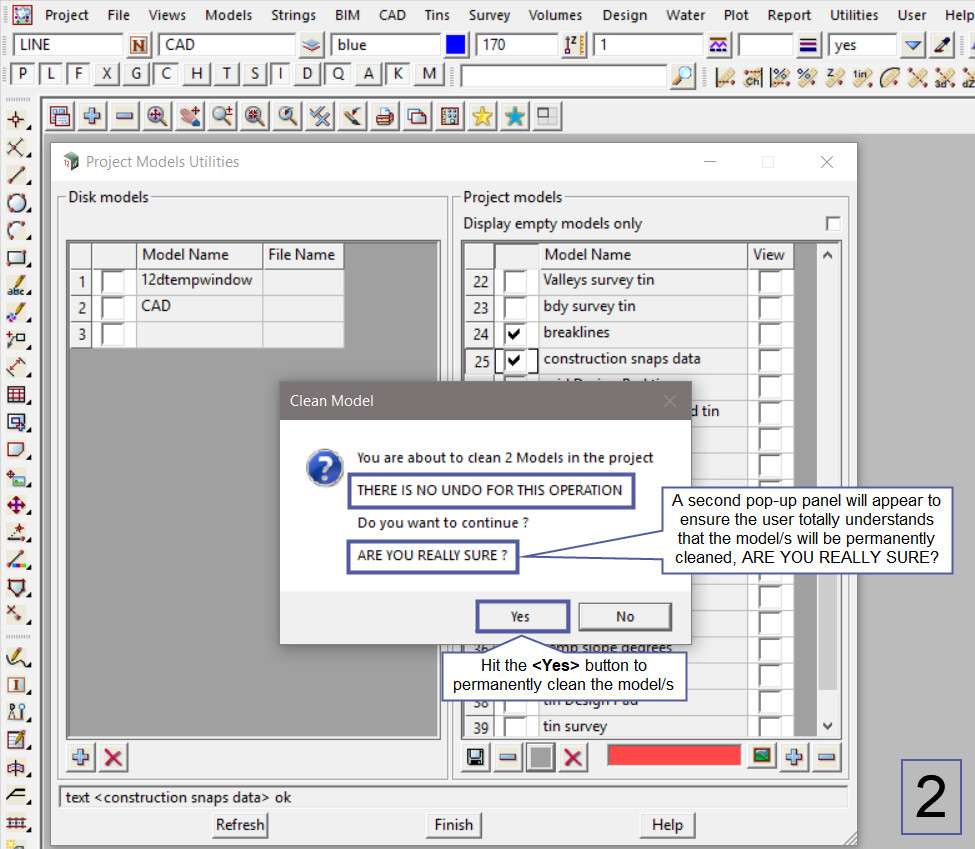Viewport: 975px width, 849px height.
Task: Click the yellow star icon in view toolbar
Action: pyautogui.click(x=482, y=117)
